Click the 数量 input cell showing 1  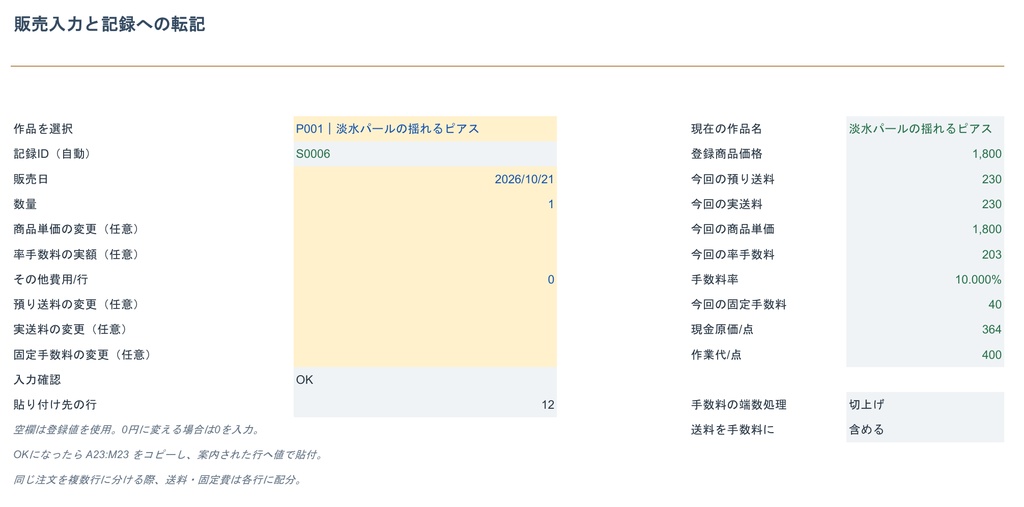click(x=425, y=204)
